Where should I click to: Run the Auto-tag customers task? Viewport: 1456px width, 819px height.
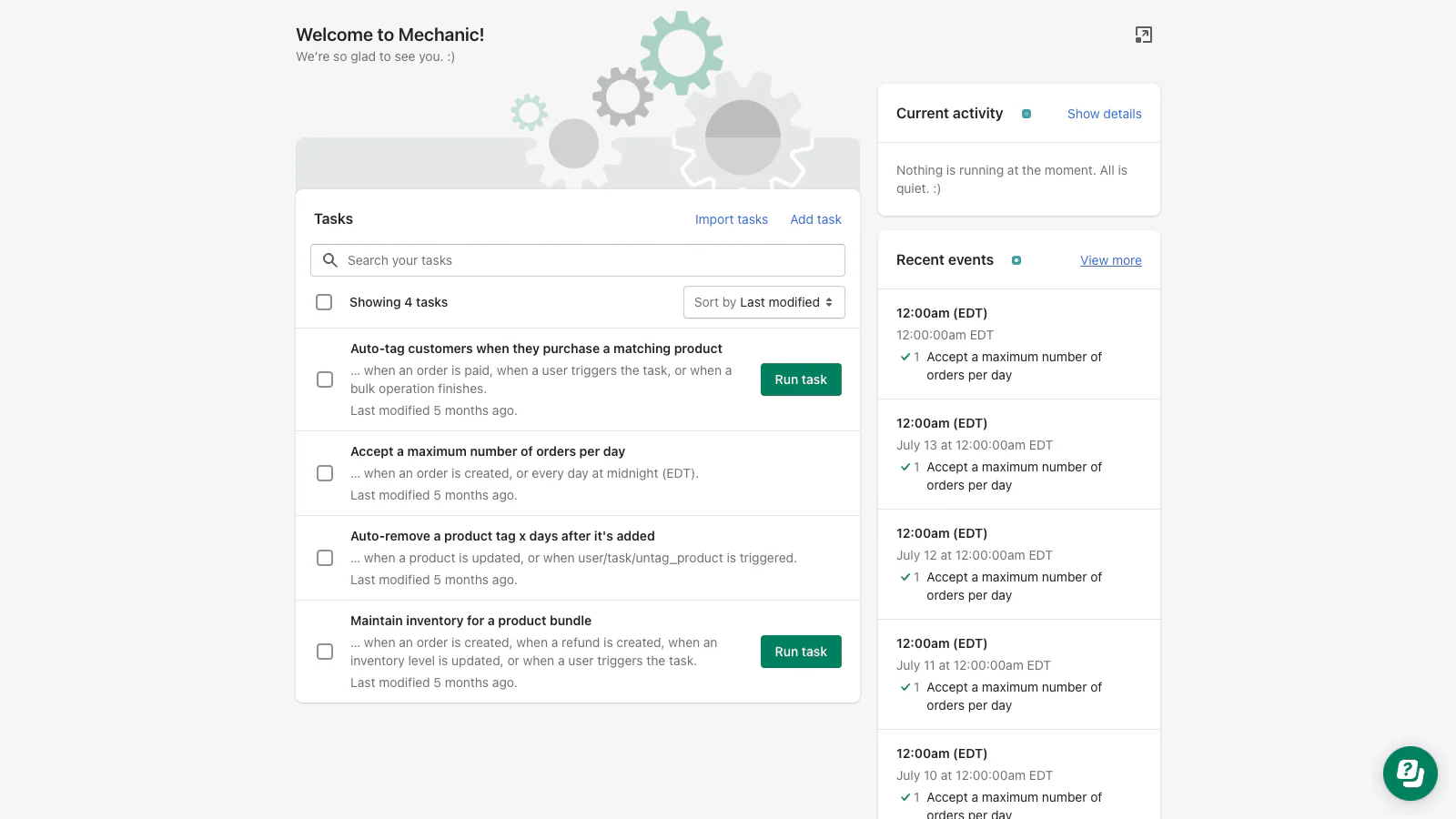[x=801, y=379]
